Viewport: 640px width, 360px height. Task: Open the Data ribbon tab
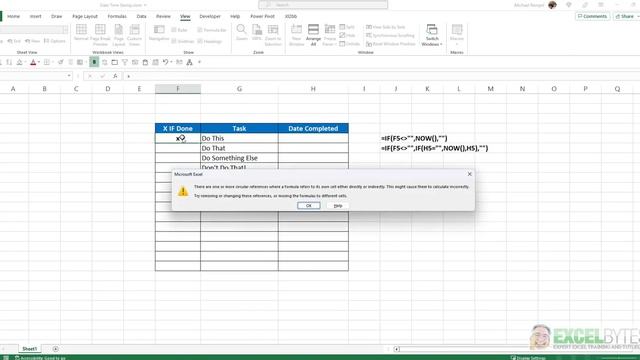pyautogui.click(x=141, y=16)
